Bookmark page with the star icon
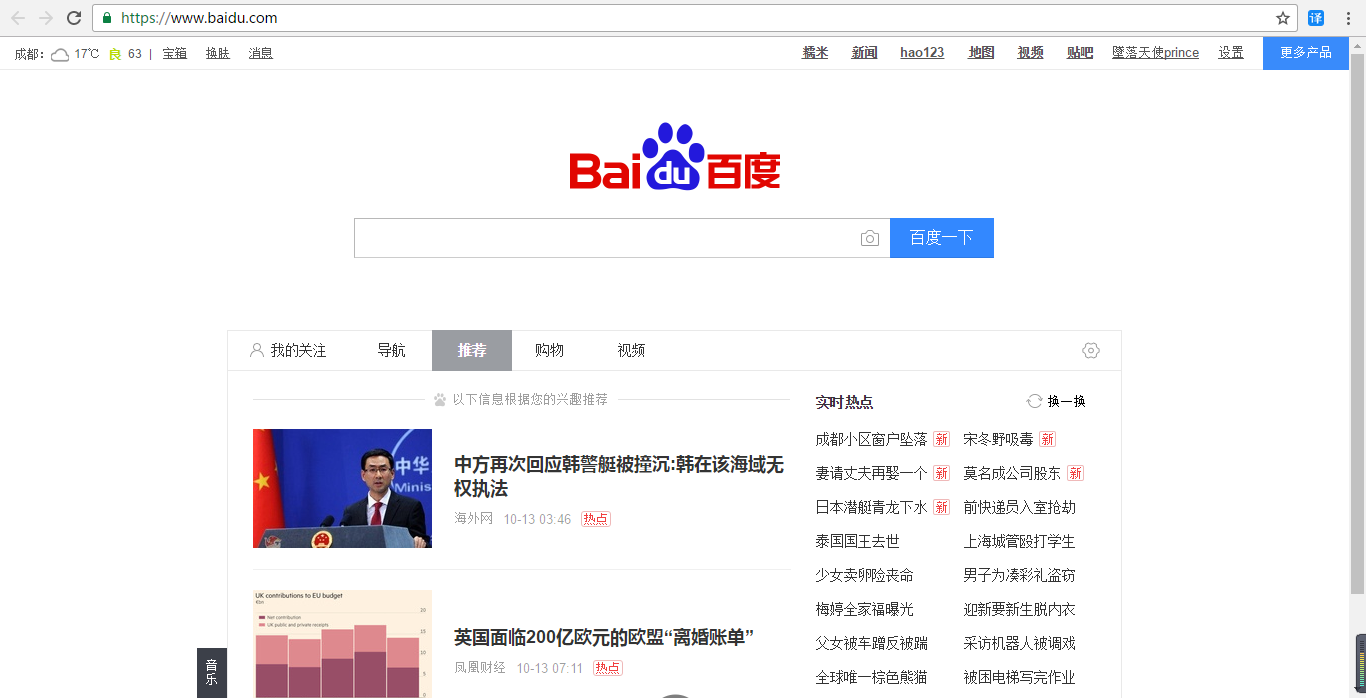 click(1283, 18)
